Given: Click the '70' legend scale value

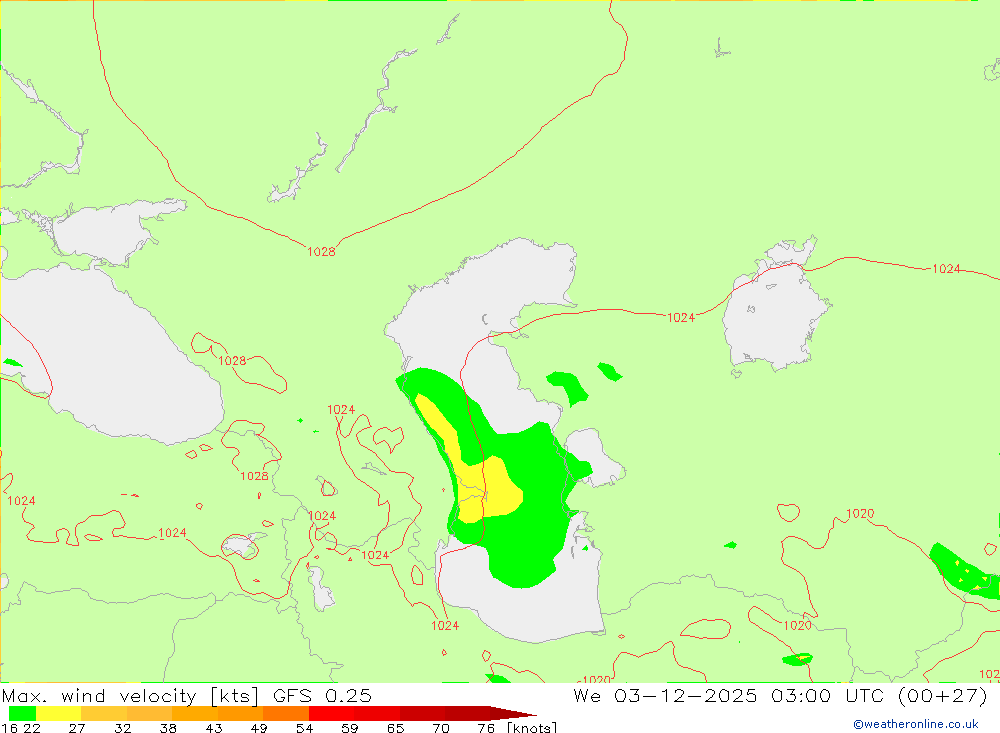Looking at the screenshot, I should tap(441, 728).
